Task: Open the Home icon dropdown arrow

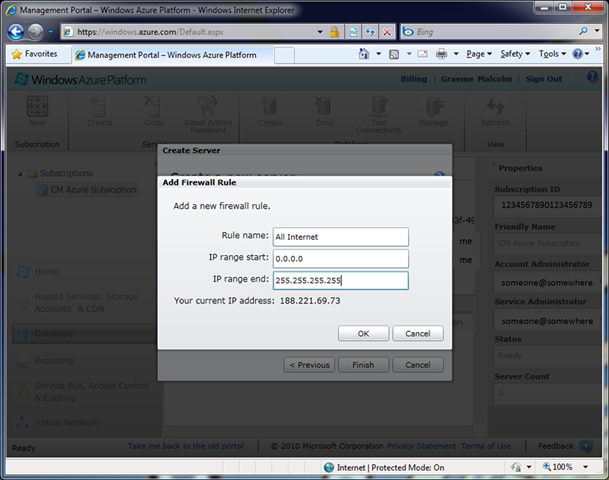Action: click(x=378, y=54)
